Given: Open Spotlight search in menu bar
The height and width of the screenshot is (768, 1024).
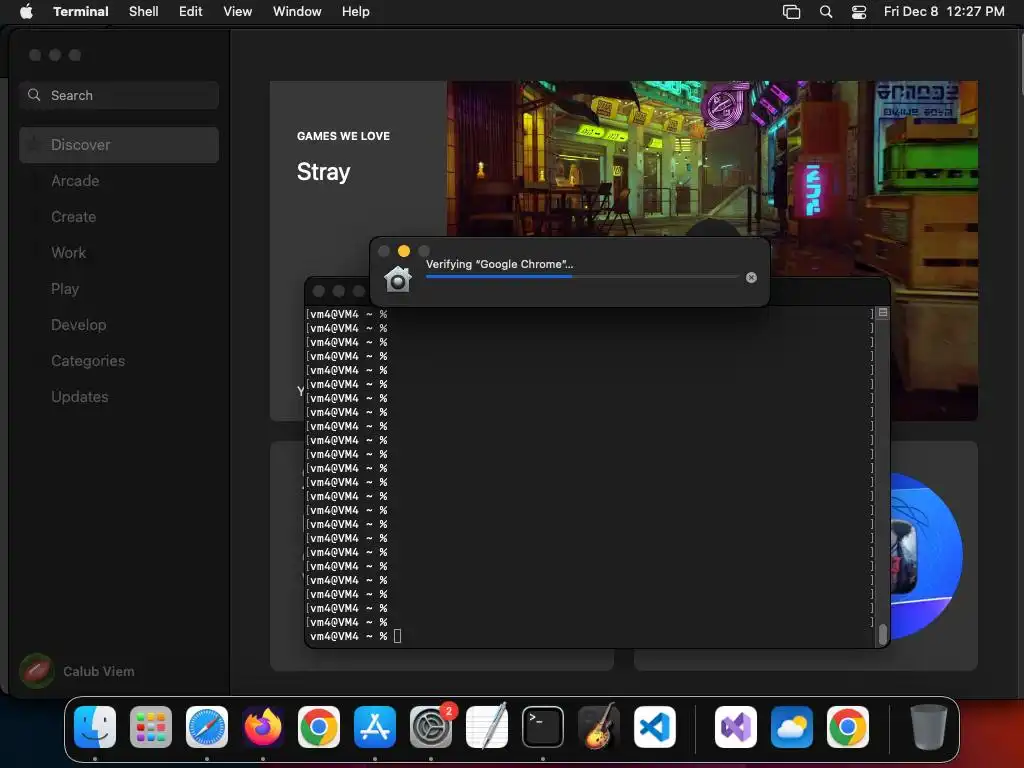Looking at the screenshot, I should (826, 11).
